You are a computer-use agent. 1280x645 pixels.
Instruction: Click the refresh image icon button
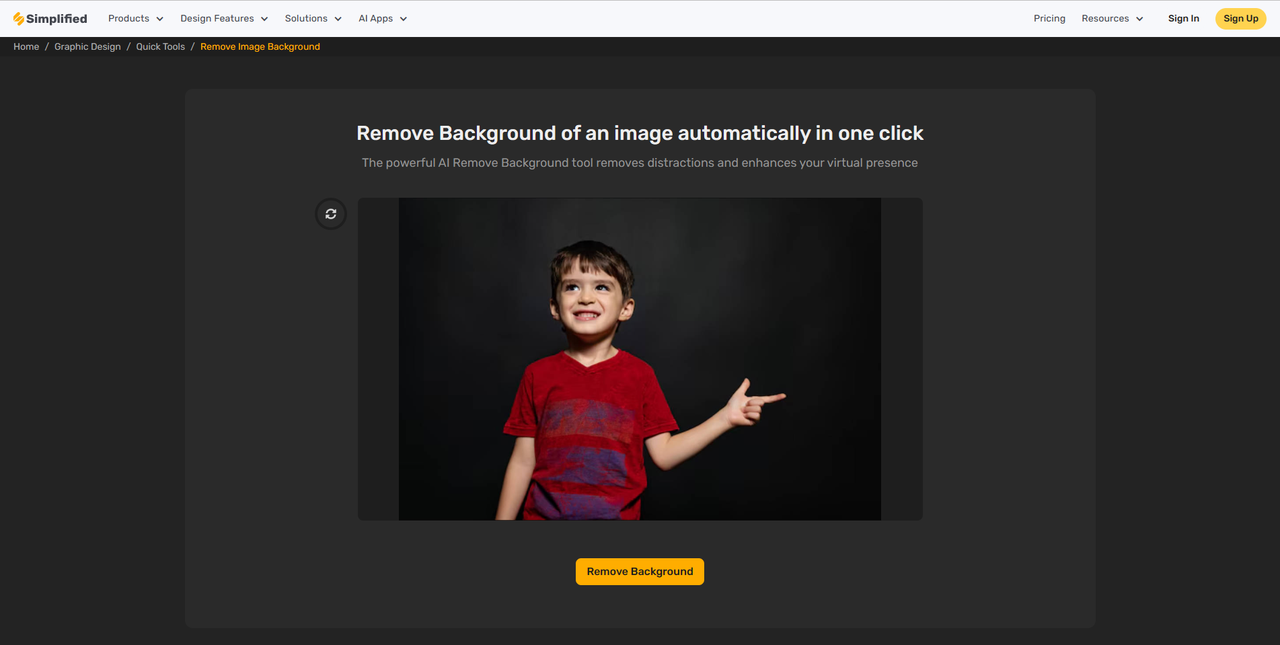(331, 214)
